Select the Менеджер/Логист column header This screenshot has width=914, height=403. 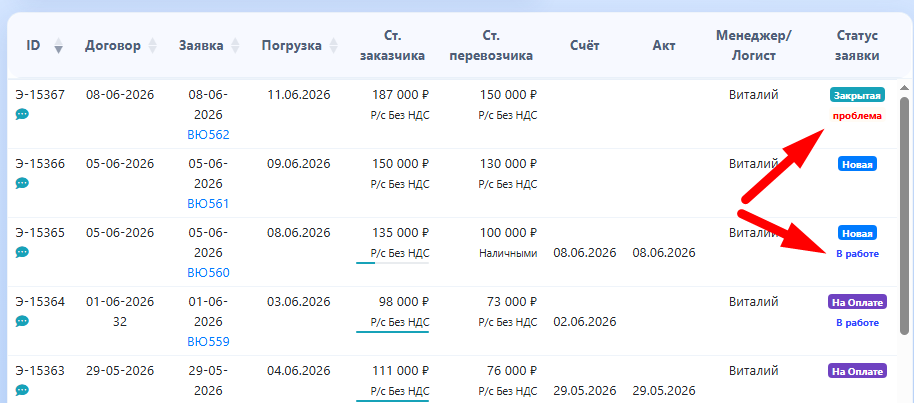[754, 45]
